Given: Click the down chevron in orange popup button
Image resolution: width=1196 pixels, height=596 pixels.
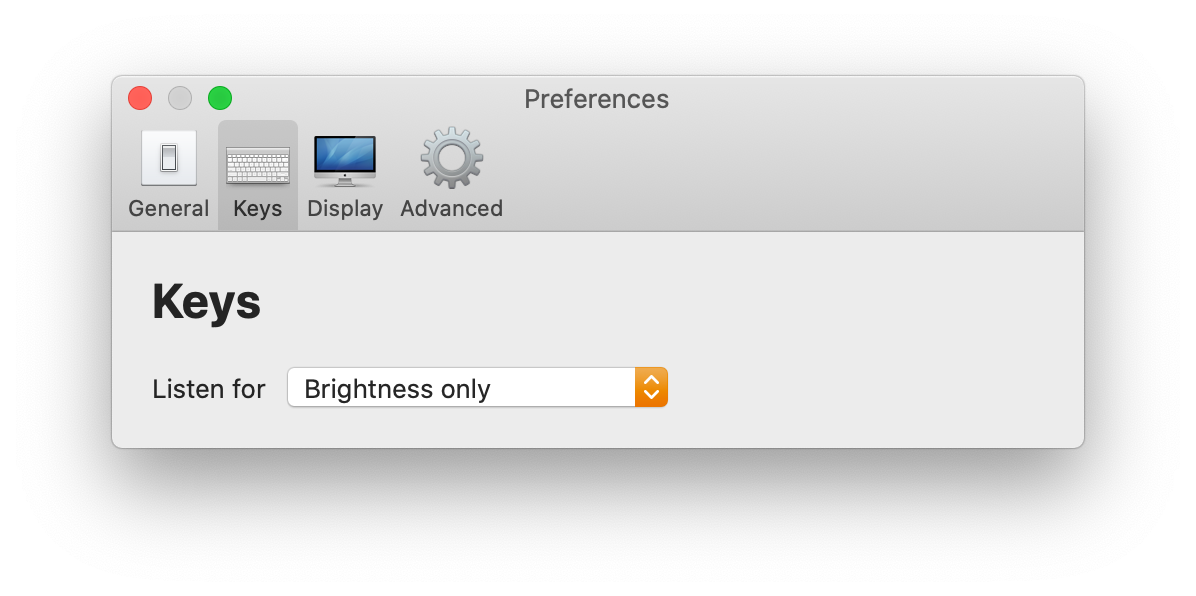Looking at the screenshot, I should coord(651,396).
